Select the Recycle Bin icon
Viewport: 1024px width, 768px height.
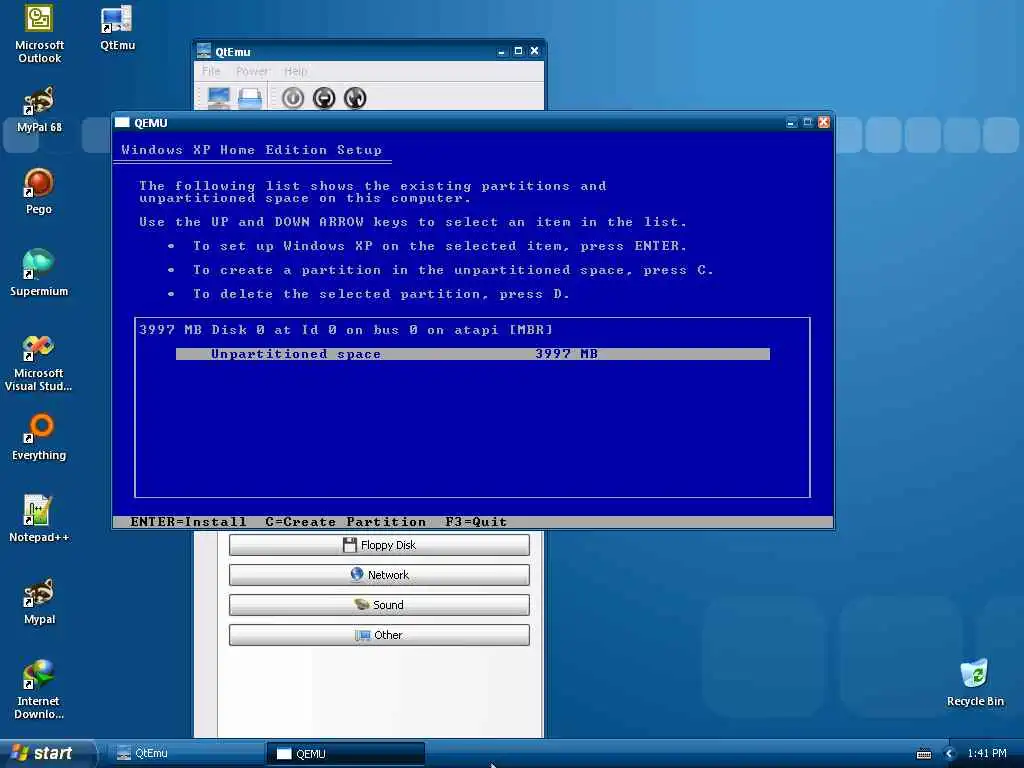(x=975, y=683)
